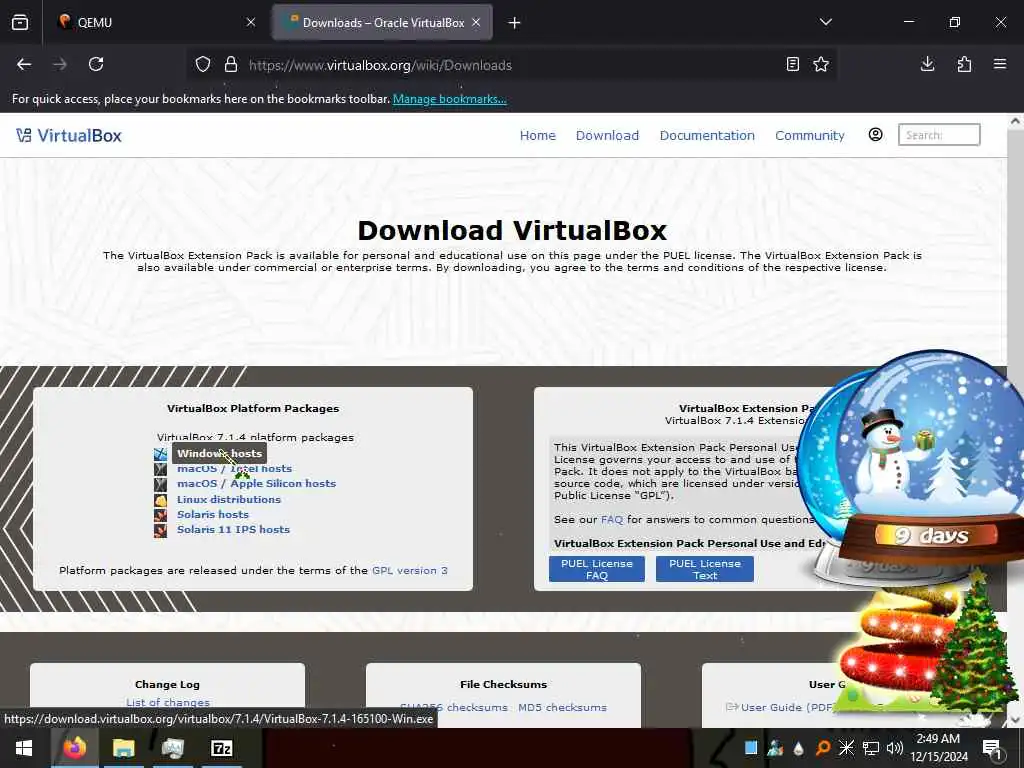Open the MD5 checksums link
Viewport: 1024px width, 768px height.
click(562, 707)
